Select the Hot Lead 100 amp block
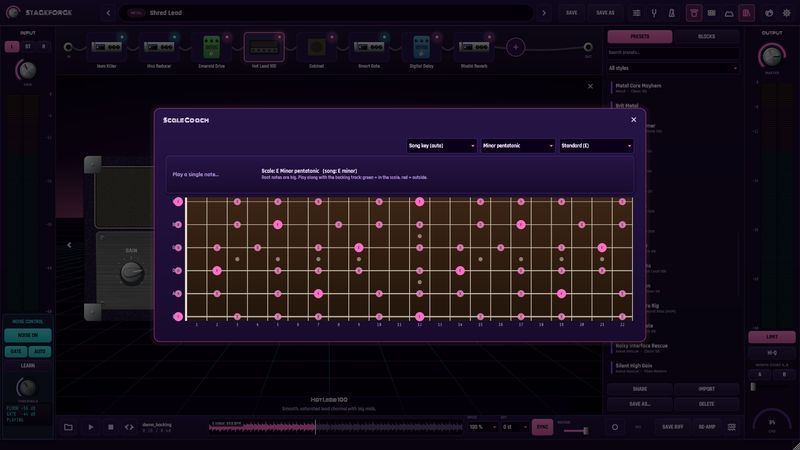The image size is (800, 450). coord(264,49)
